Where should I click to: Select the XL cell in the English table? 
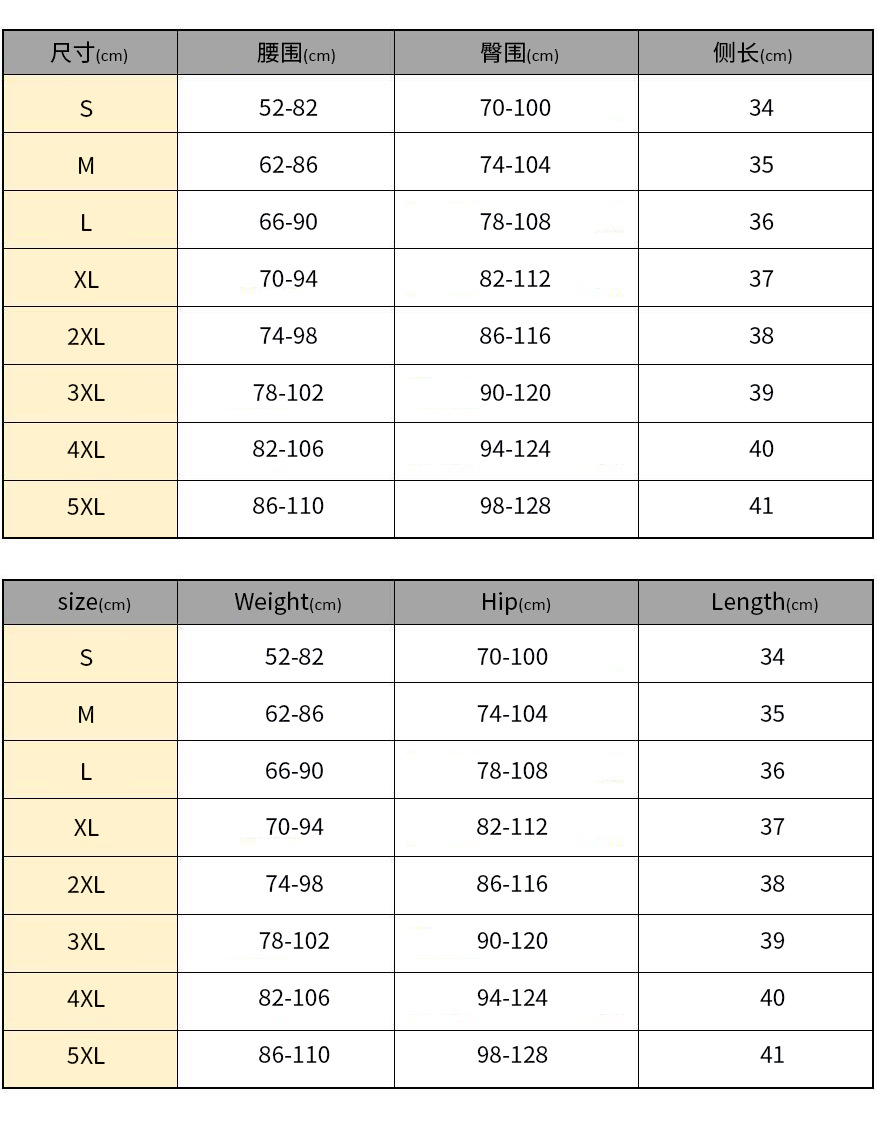[86, 828]
